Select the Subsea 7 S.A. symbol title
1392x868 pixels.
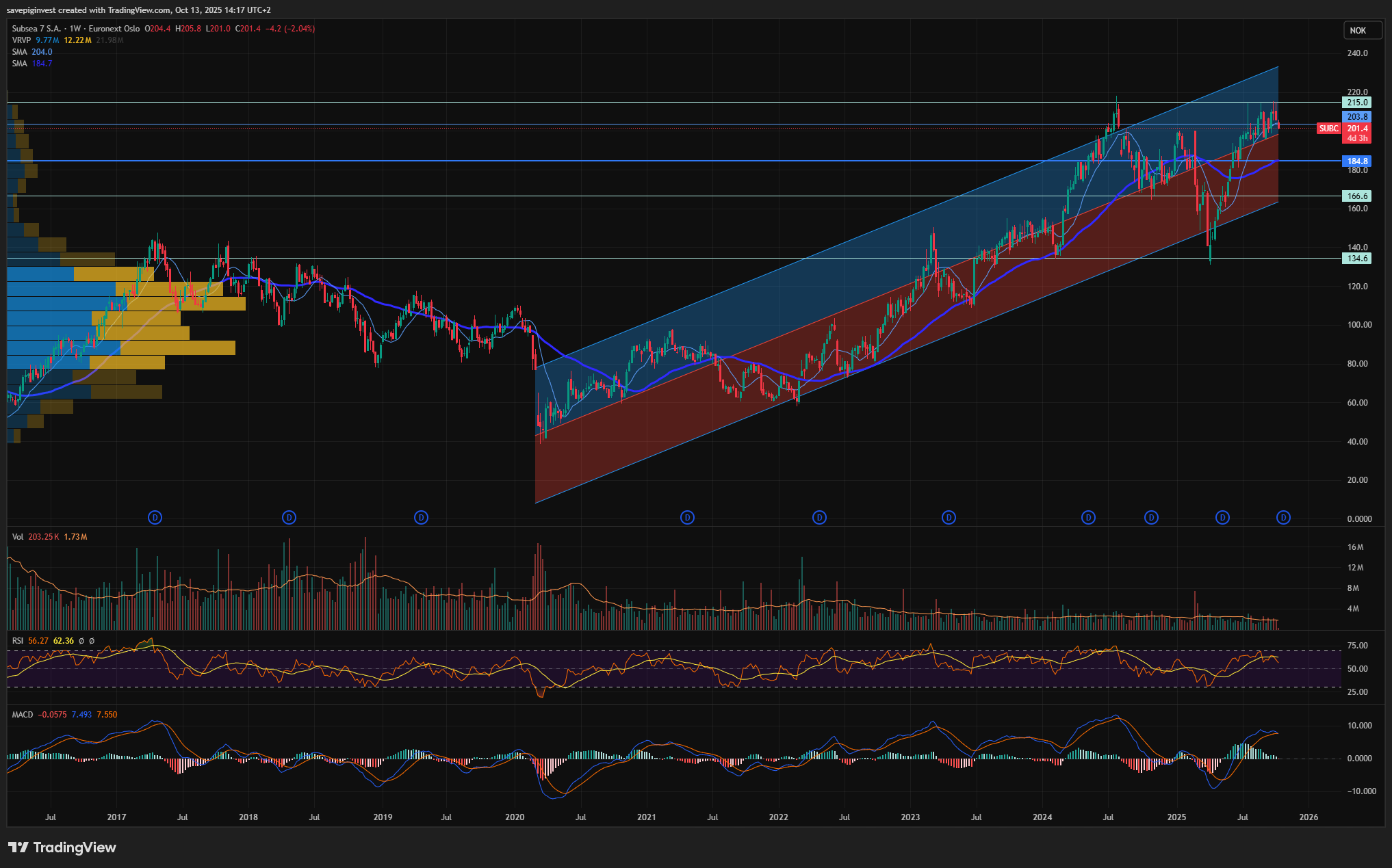(x=36, y=29)
